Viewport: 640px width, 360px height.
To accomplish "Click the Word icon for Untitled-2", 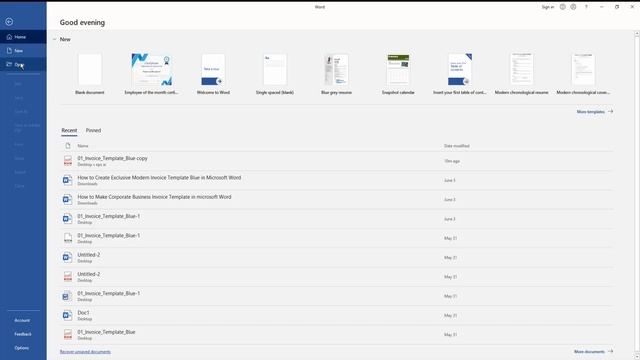I will click(68, 257).
